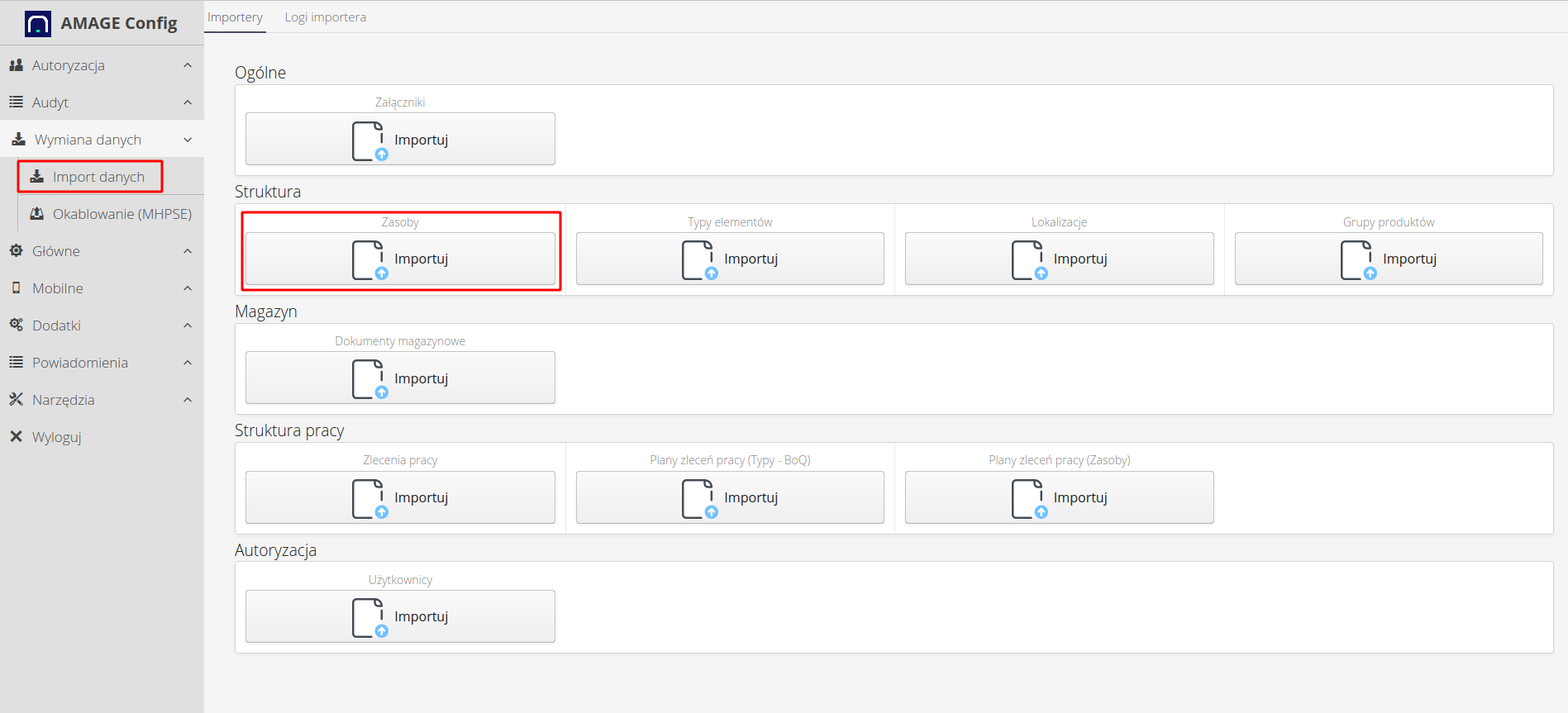Open the Audyt sidebar menu item
Screen dimensions: 1568x713
(50, 102)
